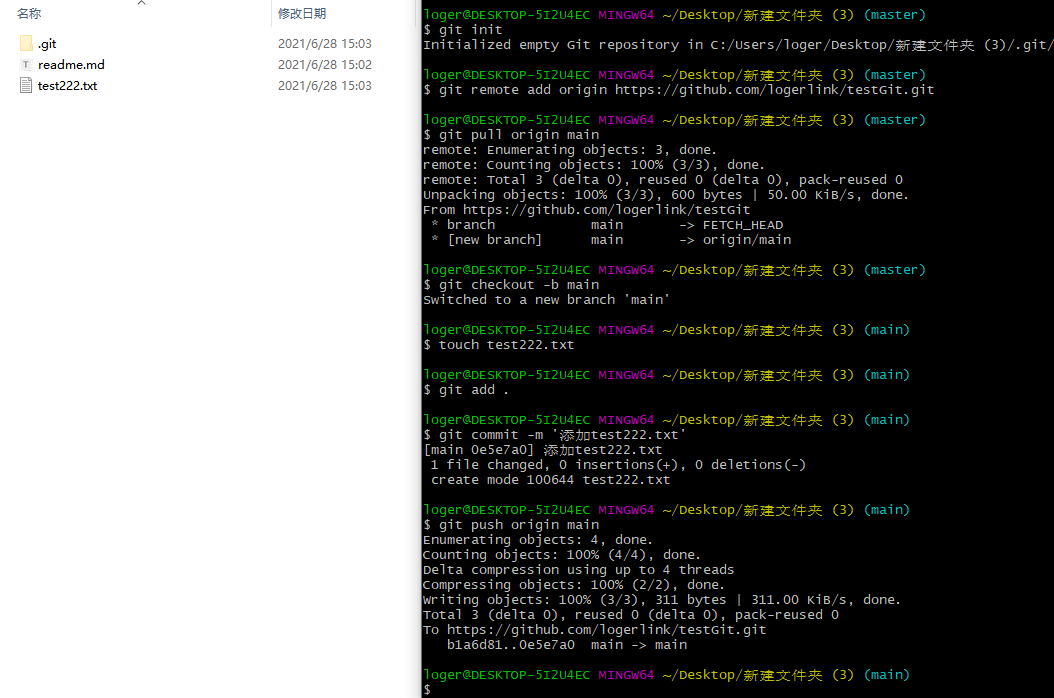This screenshot has width=1054, height=698.
Task: Click the readme.md date 2021/6/28 15:02
Action: (325, 65)
